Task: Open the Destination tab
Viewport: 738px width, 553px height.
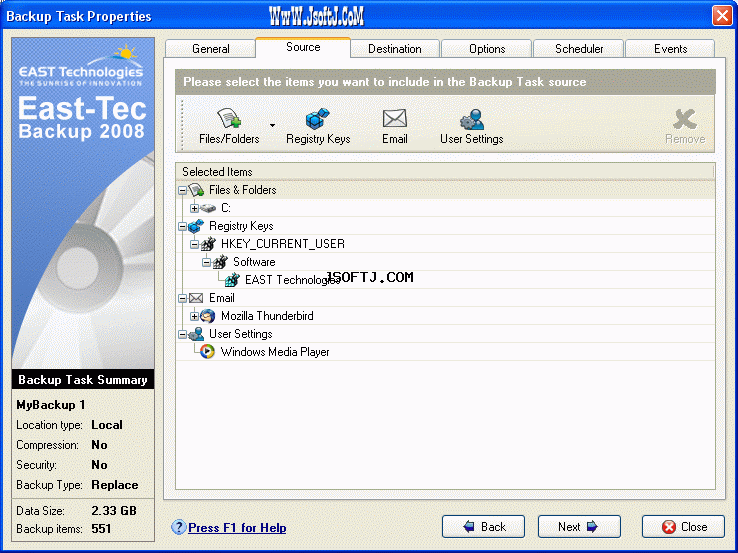Action: click(x=394, y=49)
